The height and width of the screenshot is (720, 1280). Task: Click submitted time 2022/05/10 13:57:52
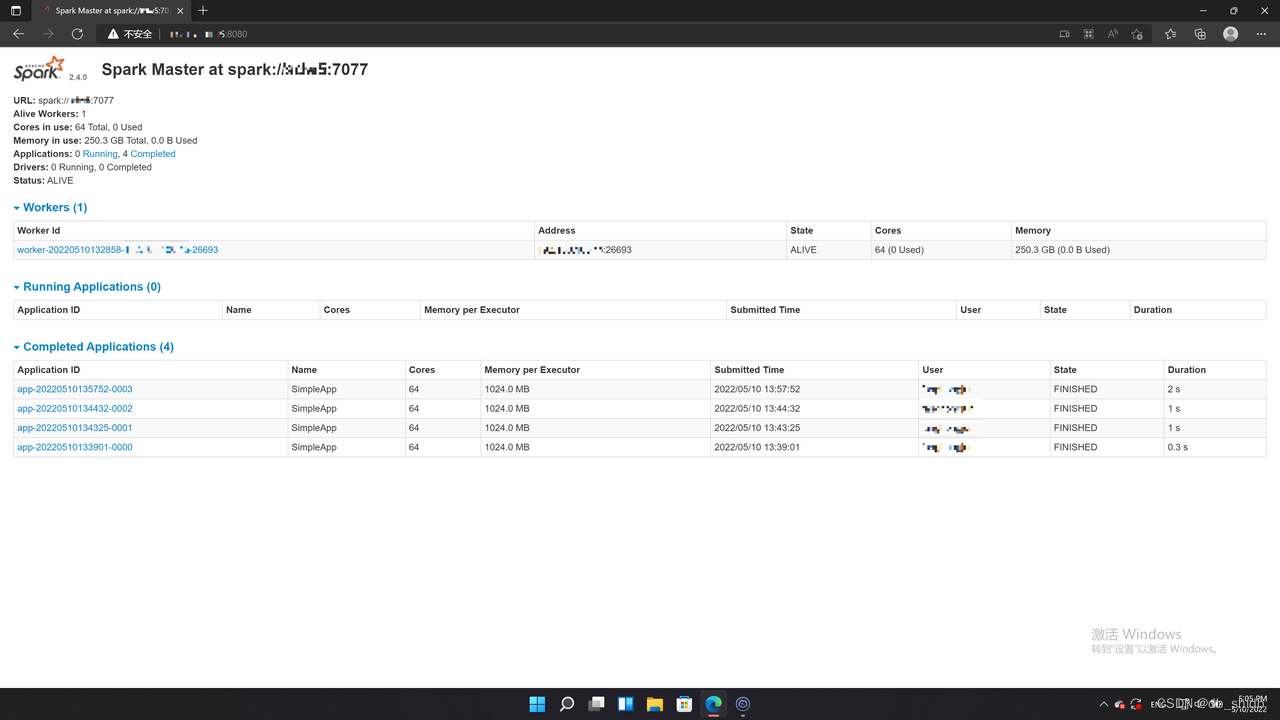(757, 389)
